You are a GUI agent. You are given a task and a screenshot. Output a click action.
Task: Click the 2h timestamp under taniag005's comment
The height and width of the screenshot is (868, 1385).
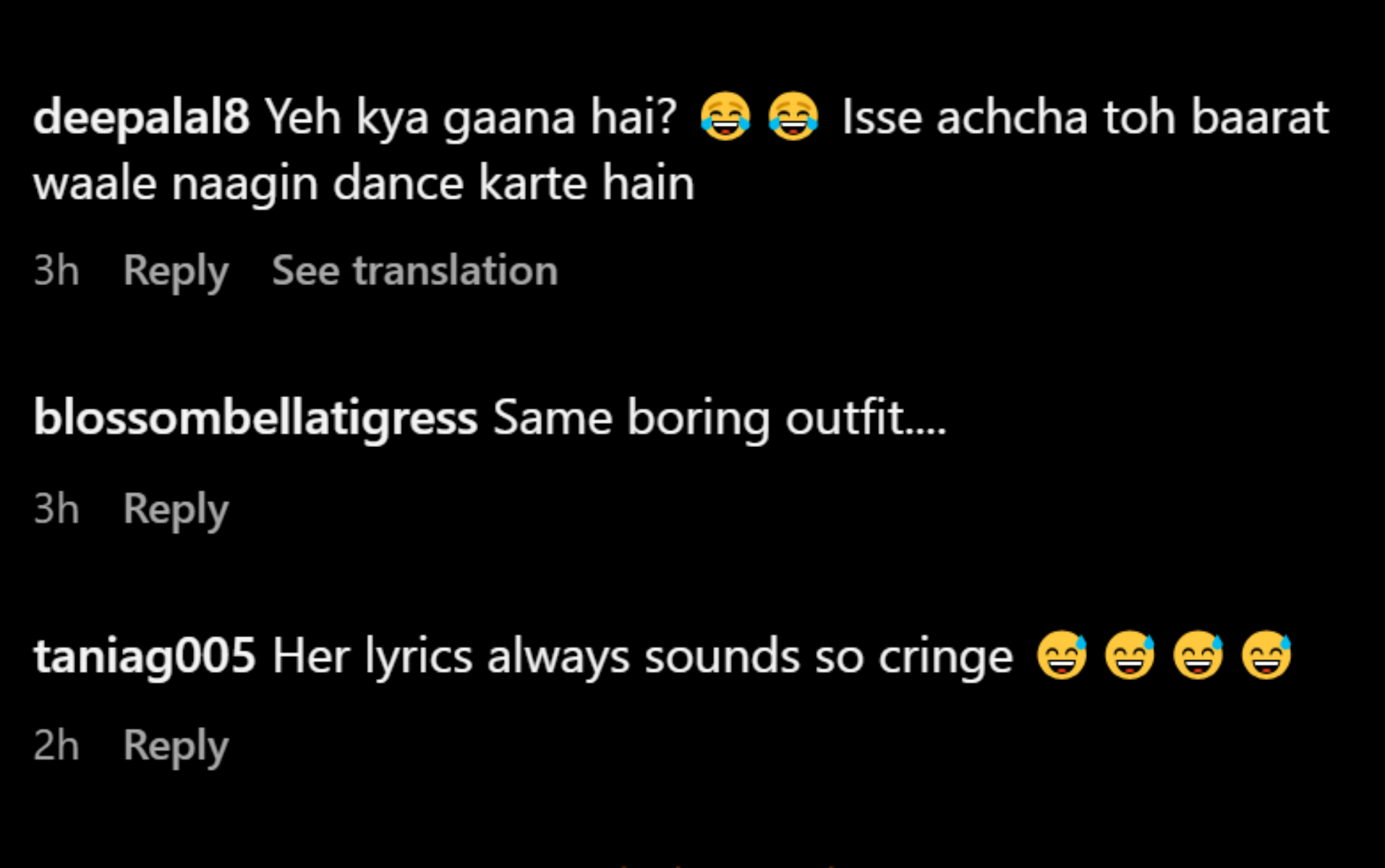pos(56,745)
